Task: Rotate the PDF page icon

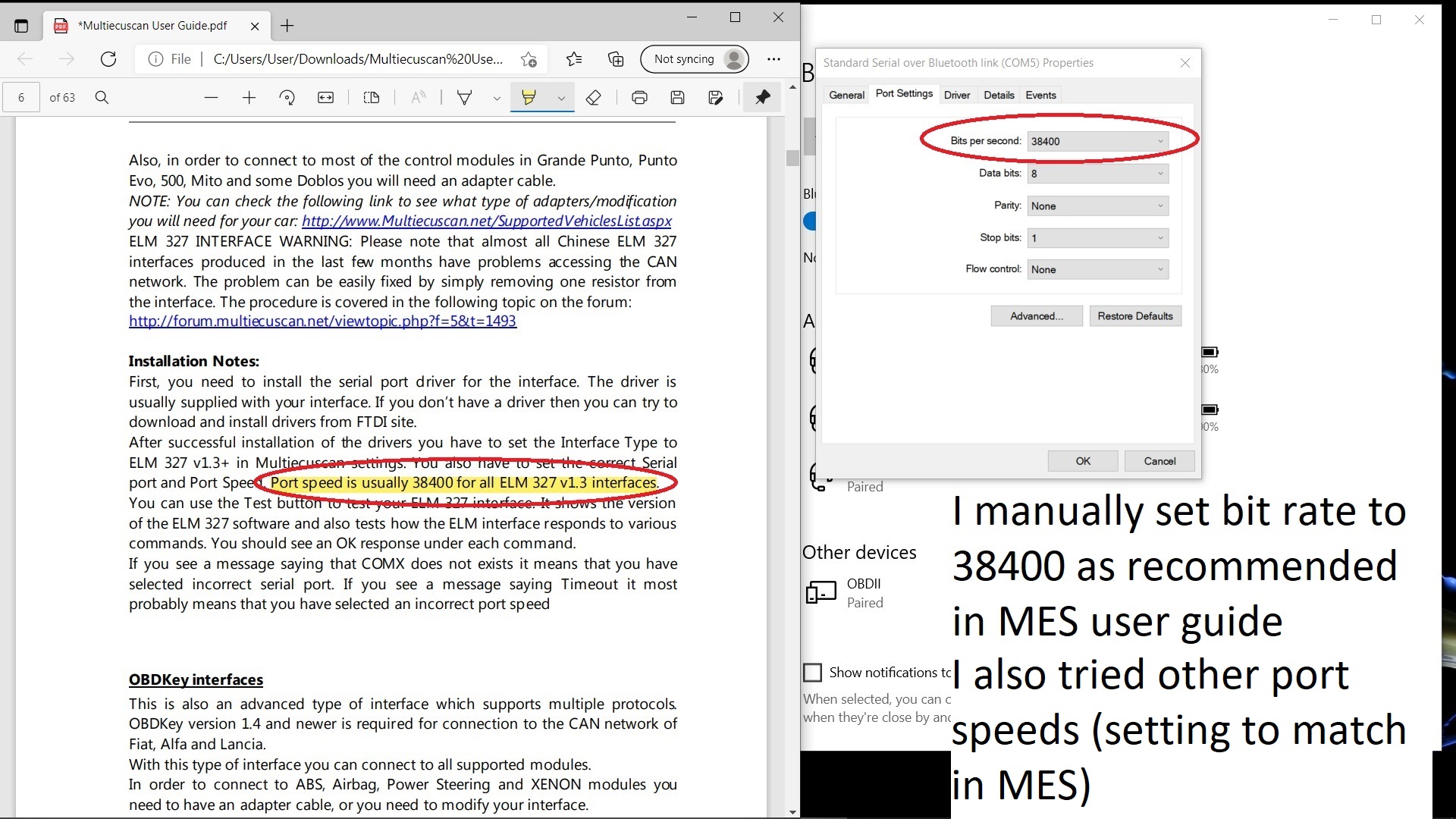Action: (287, 97)
